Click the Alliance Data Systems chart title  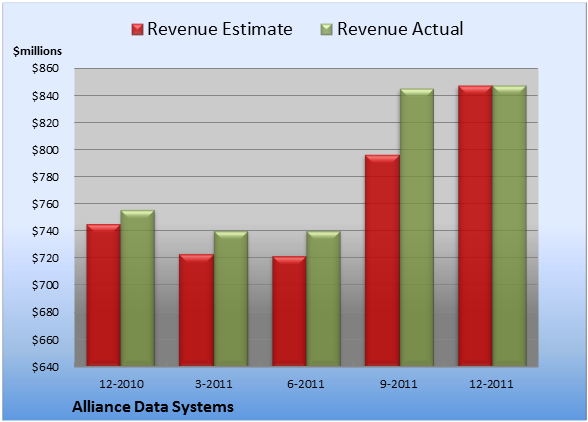point(153,407)
